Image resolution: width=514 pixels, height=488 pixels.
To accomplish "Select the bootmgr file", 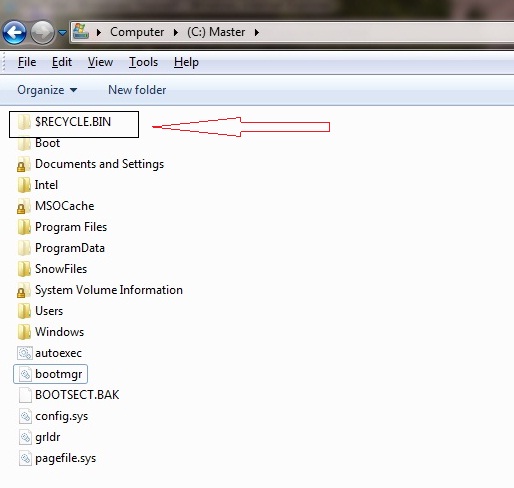I will click(50, 374).
